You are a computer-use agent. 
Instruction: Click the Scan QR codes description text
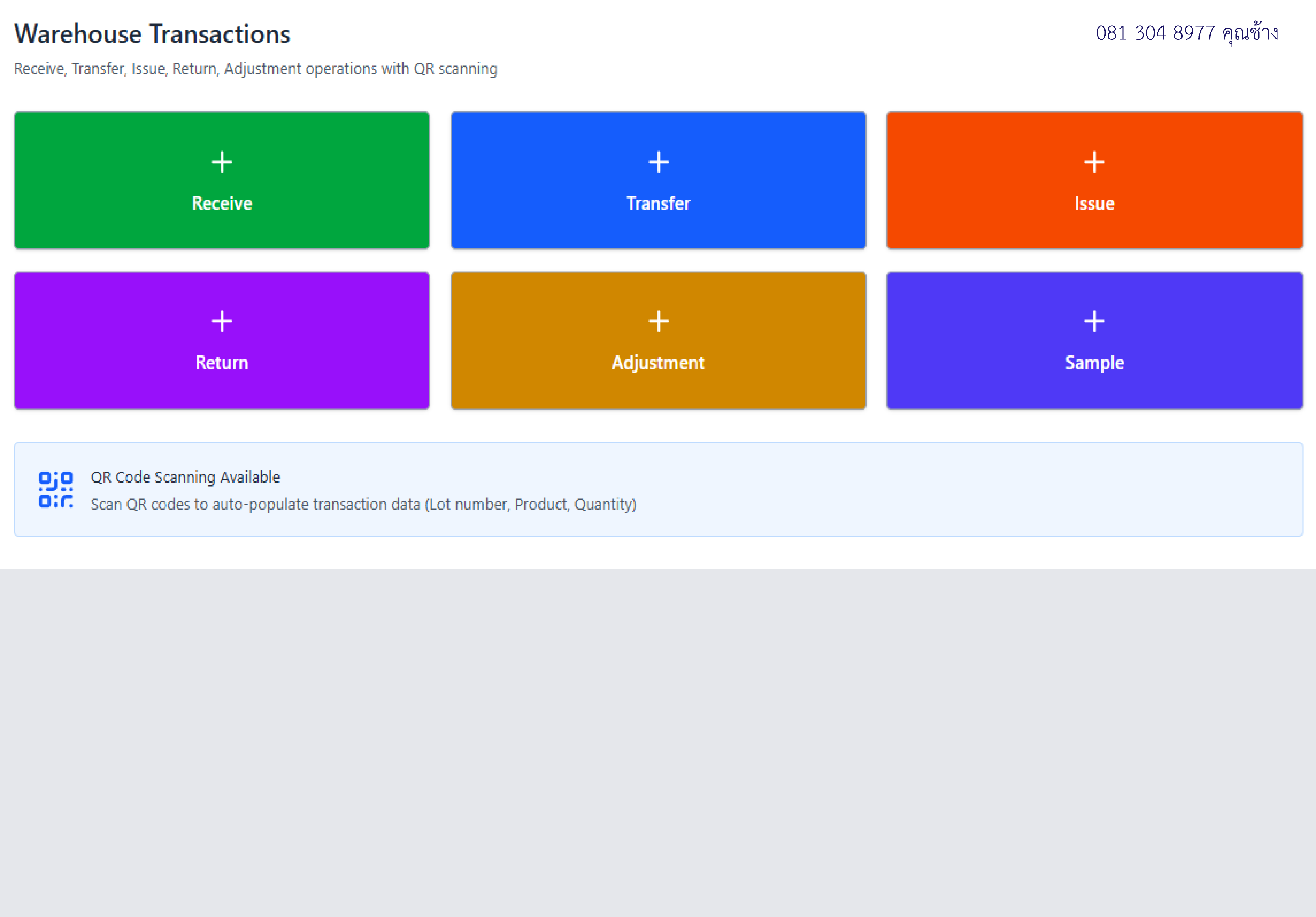click(x=363, y=504)
